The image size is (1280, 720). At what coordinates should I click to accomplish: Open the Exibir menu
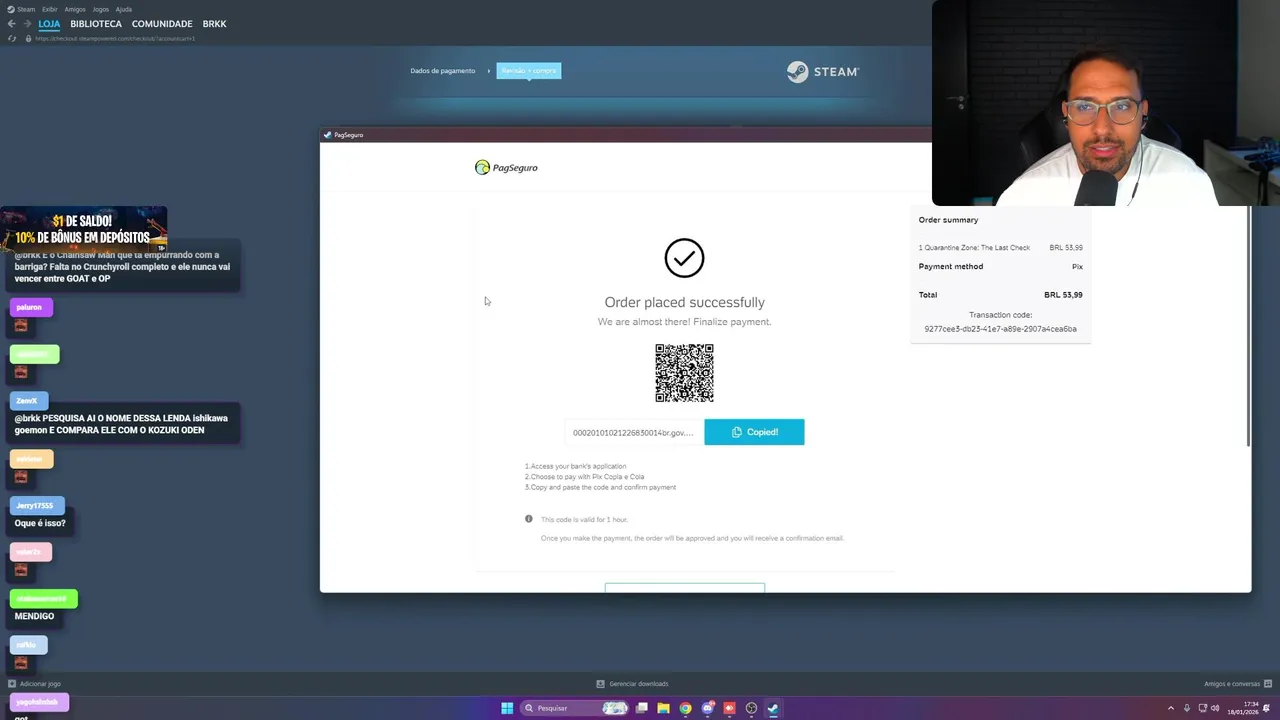[49, 9]
